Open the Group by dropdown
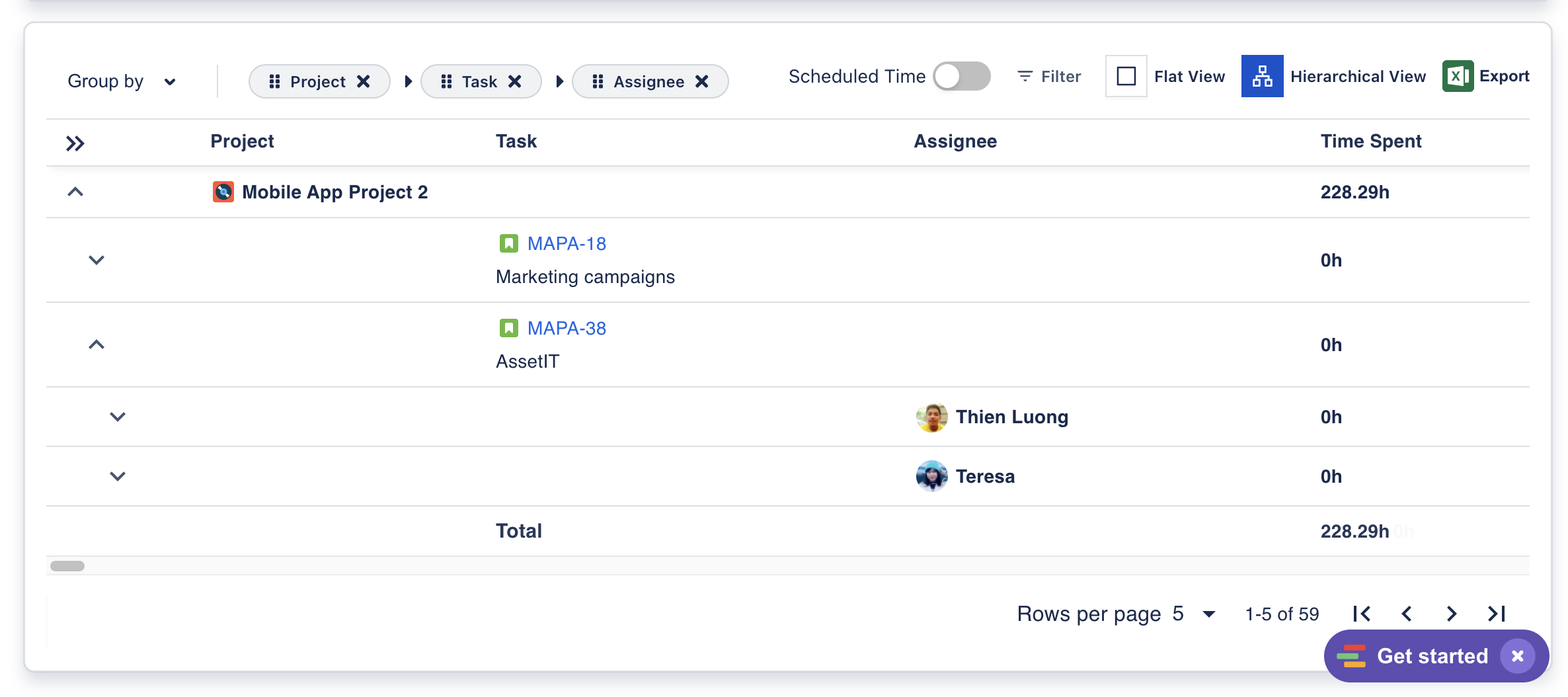Viewport: 1568px width, 697px height. (122, 81)
